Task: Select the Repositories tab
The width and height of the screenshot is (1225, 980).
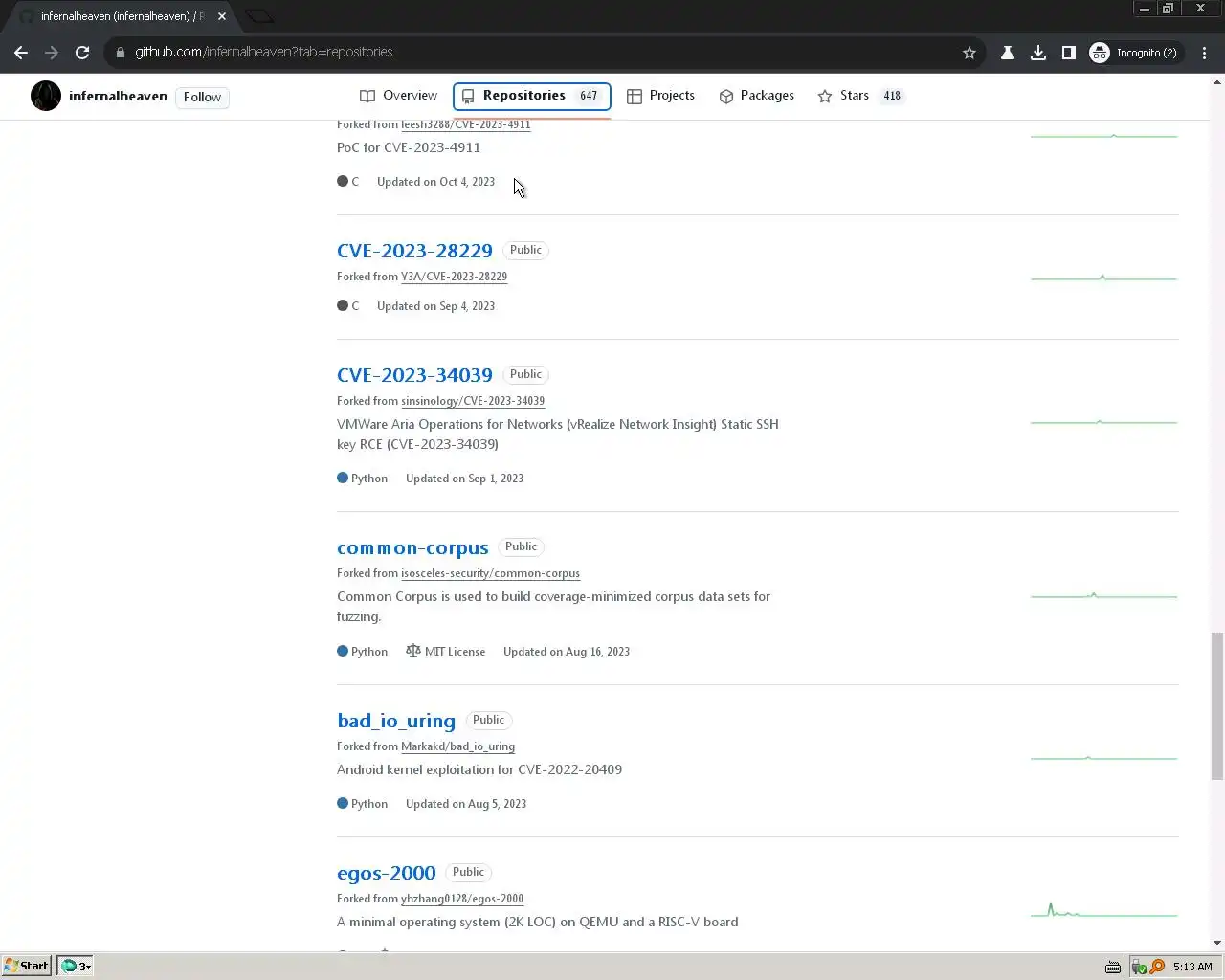Action: pos(532,96)
